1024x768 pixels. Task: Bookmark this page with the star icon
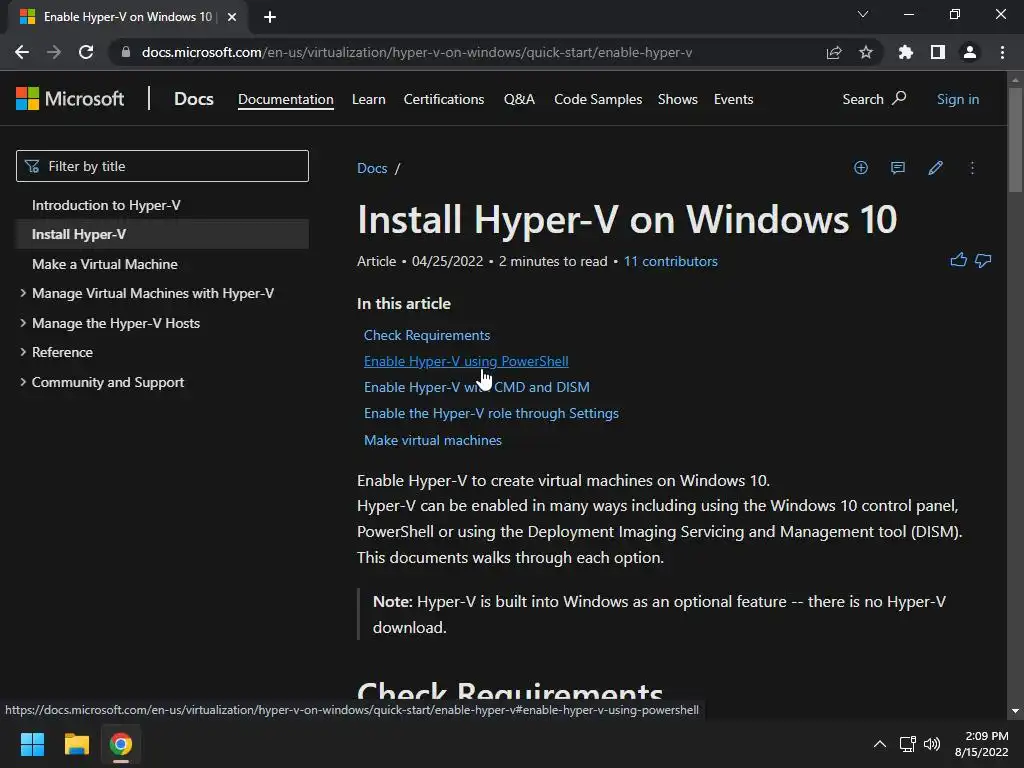tap(866, 52)
